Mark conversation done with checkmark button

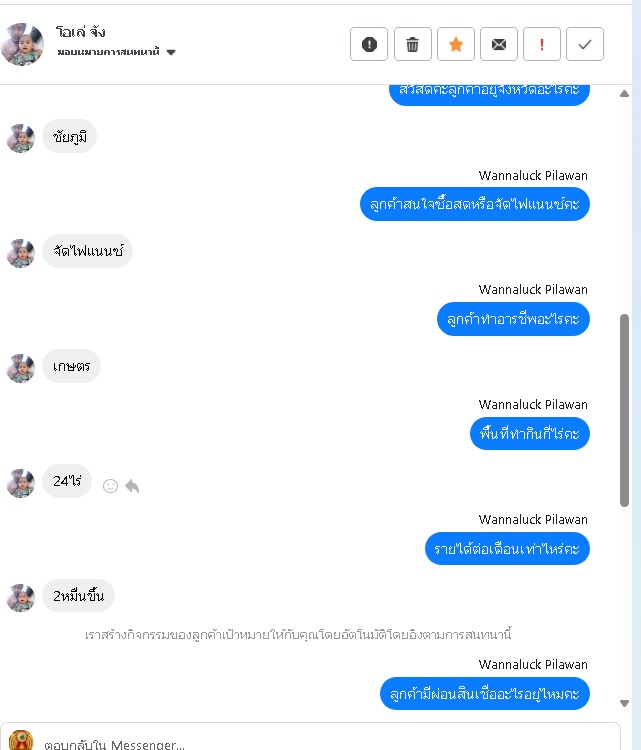pyautogui.click(x=585, y=44)
